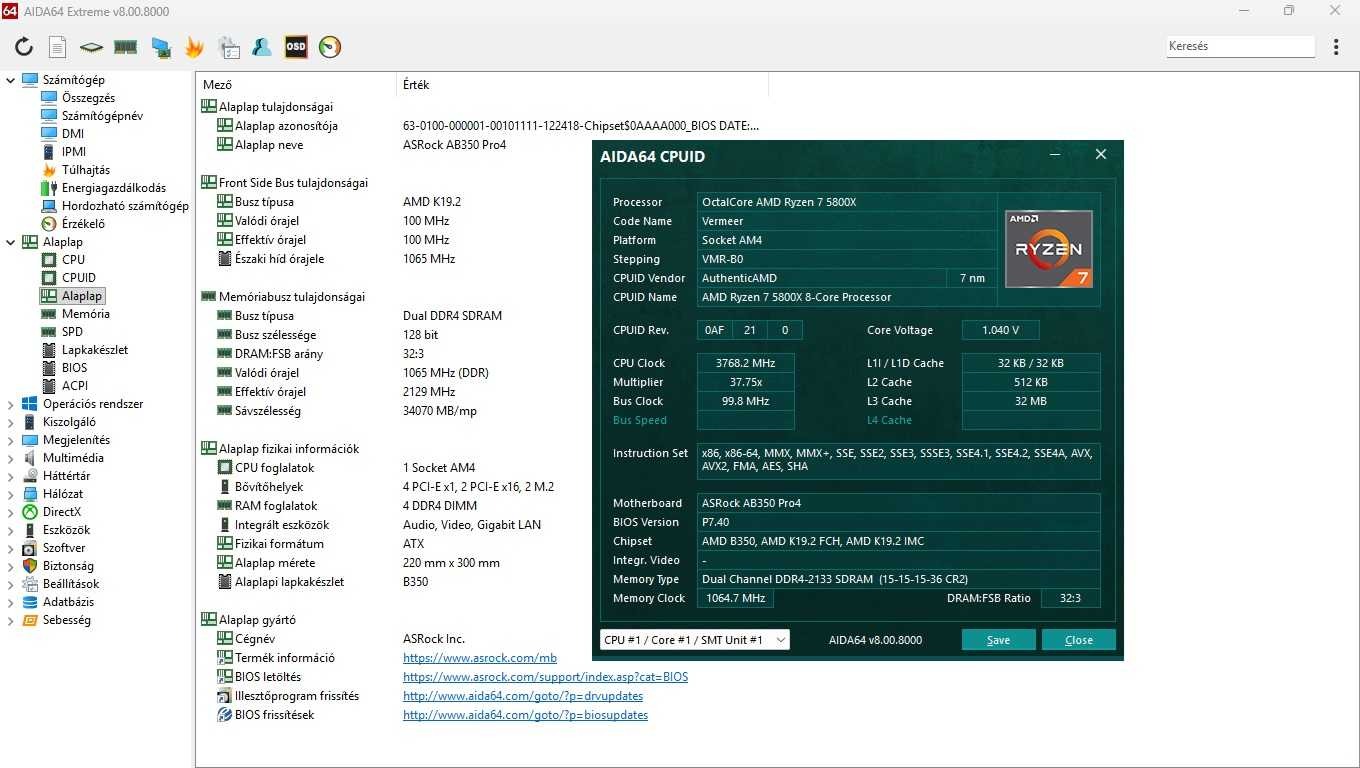Image resolution: width=1360 pixels, height=768 pixels.
Task: Open Túlhajtás in the sidebar
Action: [x=86, y=170]
